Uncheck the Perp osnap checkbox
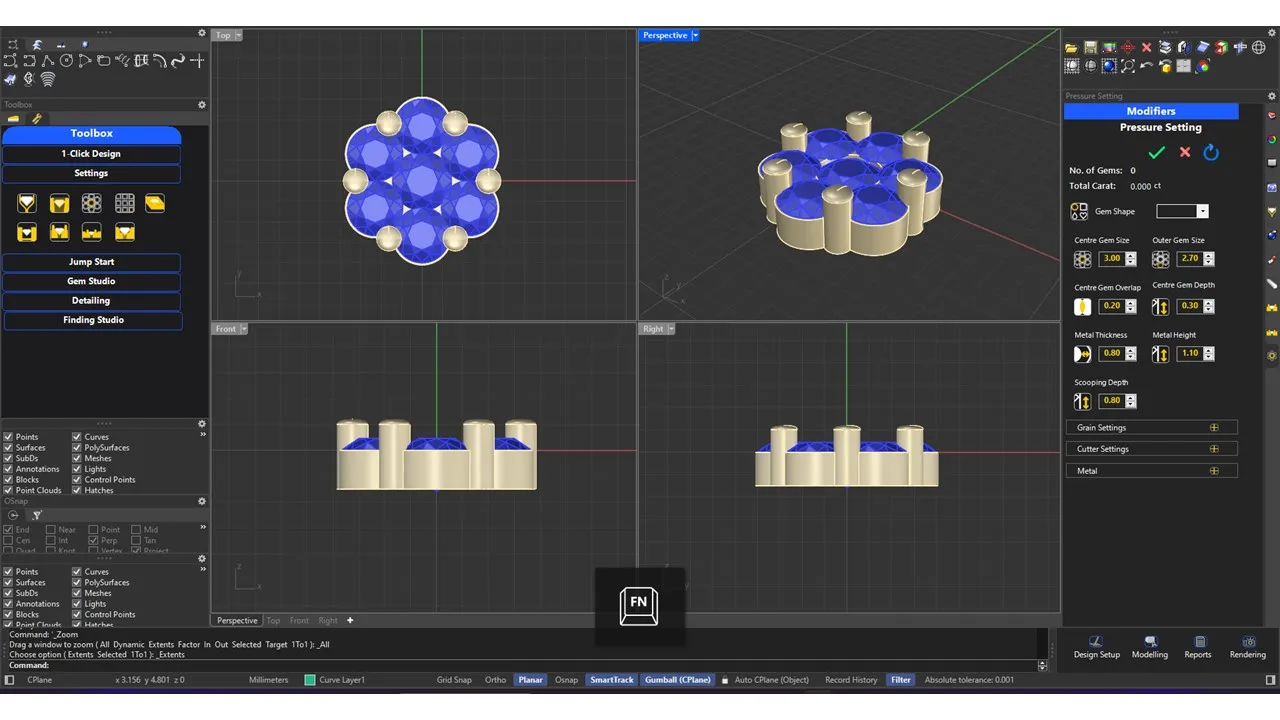The image size is (1280, 720). point(93,541)
